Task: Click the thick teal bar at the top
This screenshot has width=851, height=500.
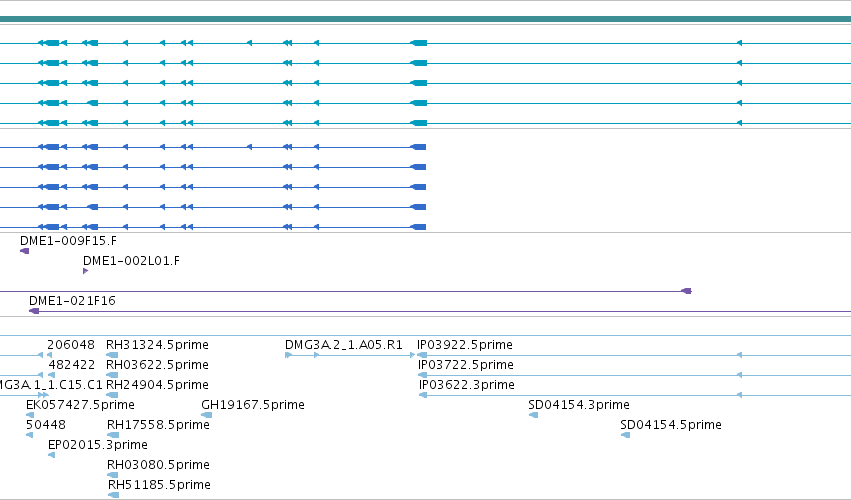Action: click(x=426, y=19)
